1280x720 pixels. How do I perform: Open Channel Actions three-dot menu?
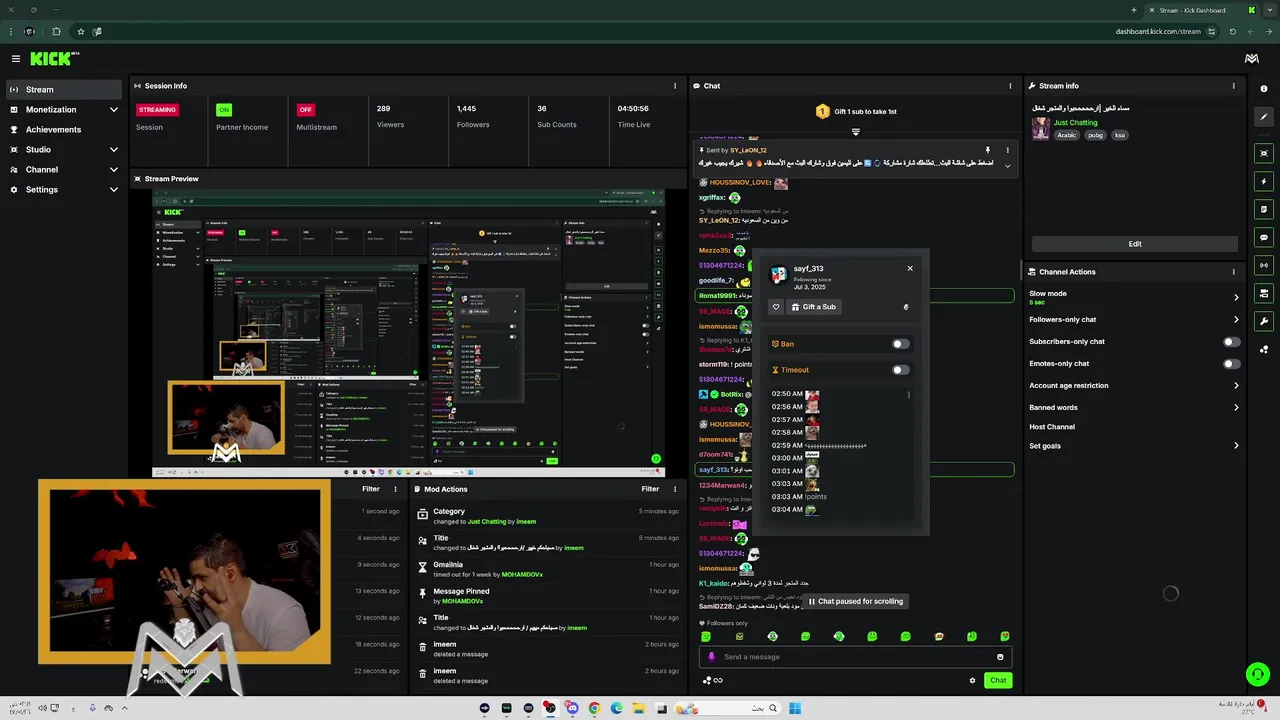coord(1233,272)
